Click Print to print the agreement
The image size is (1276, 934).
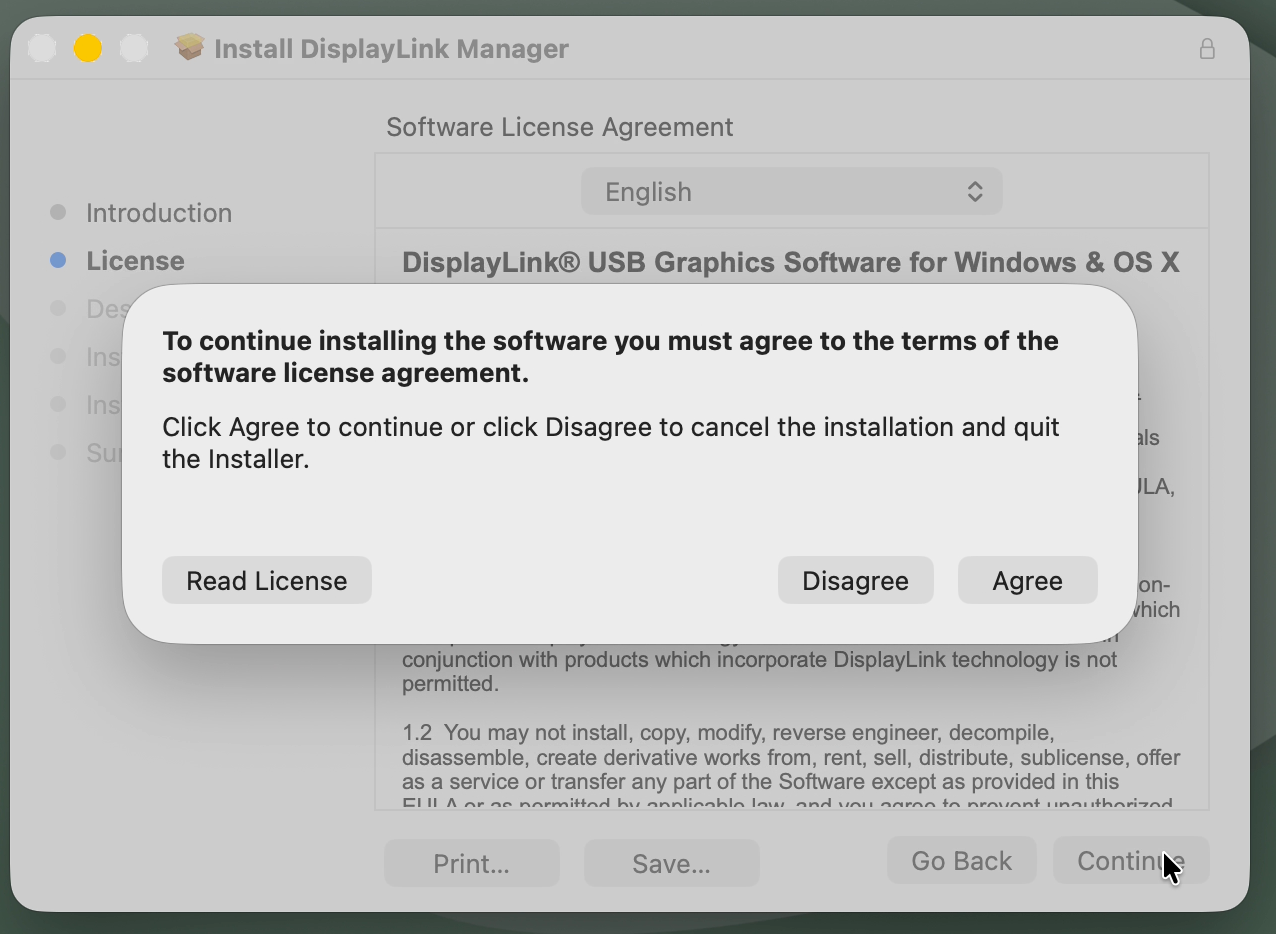coord(471,862)
